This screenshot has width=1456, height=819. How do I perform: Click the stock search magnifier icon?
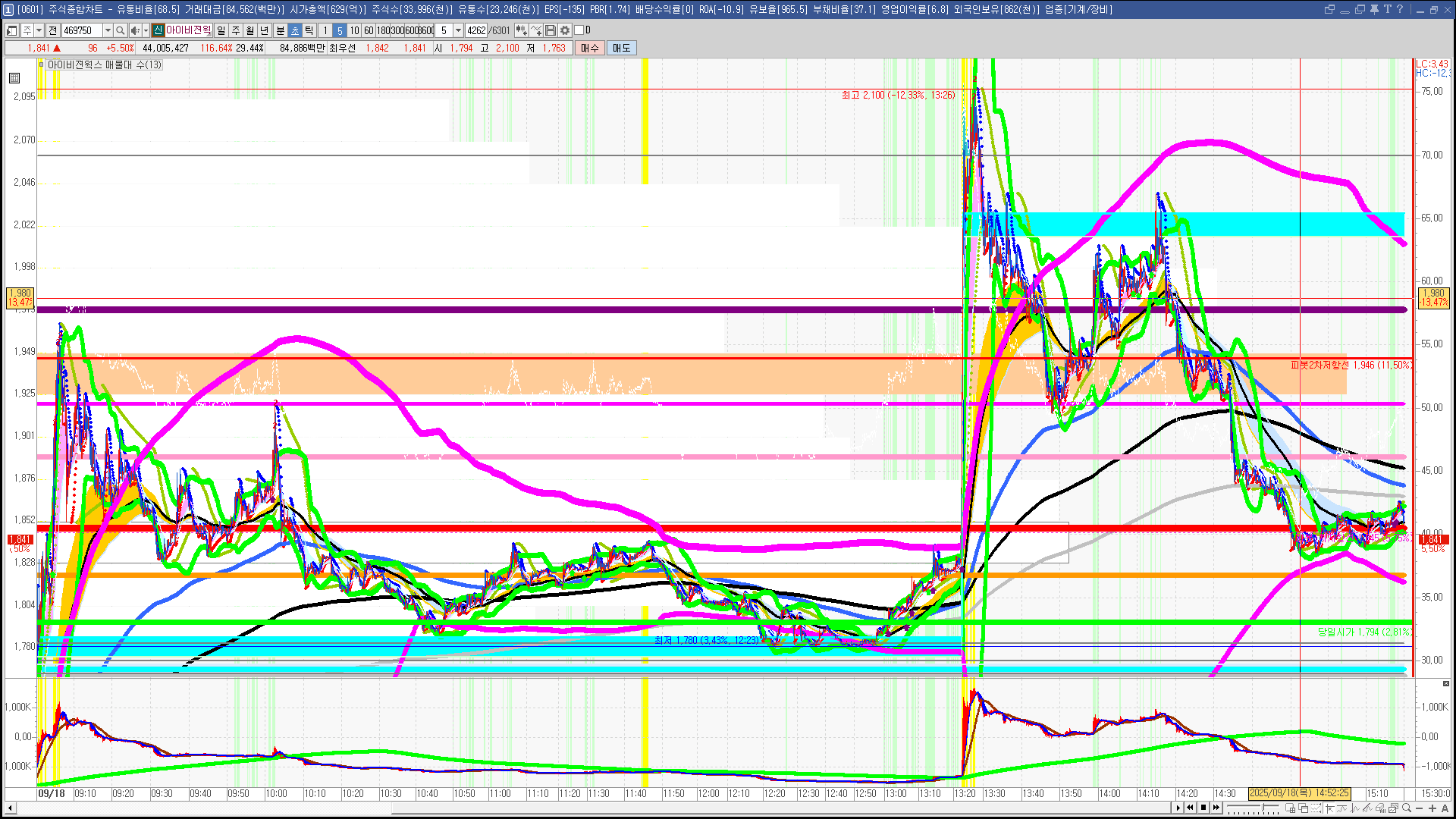coord(120,30)
